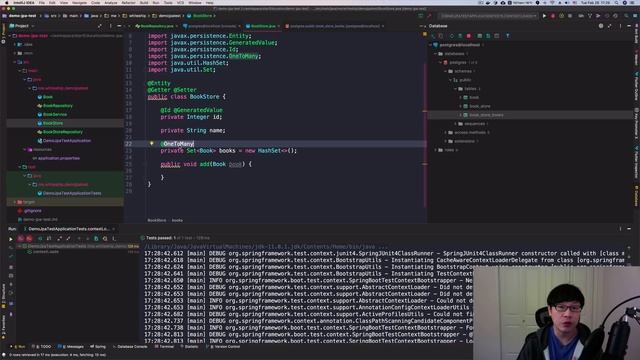
Task: Expand the sequences folder in Database tree
Action: 456,124
